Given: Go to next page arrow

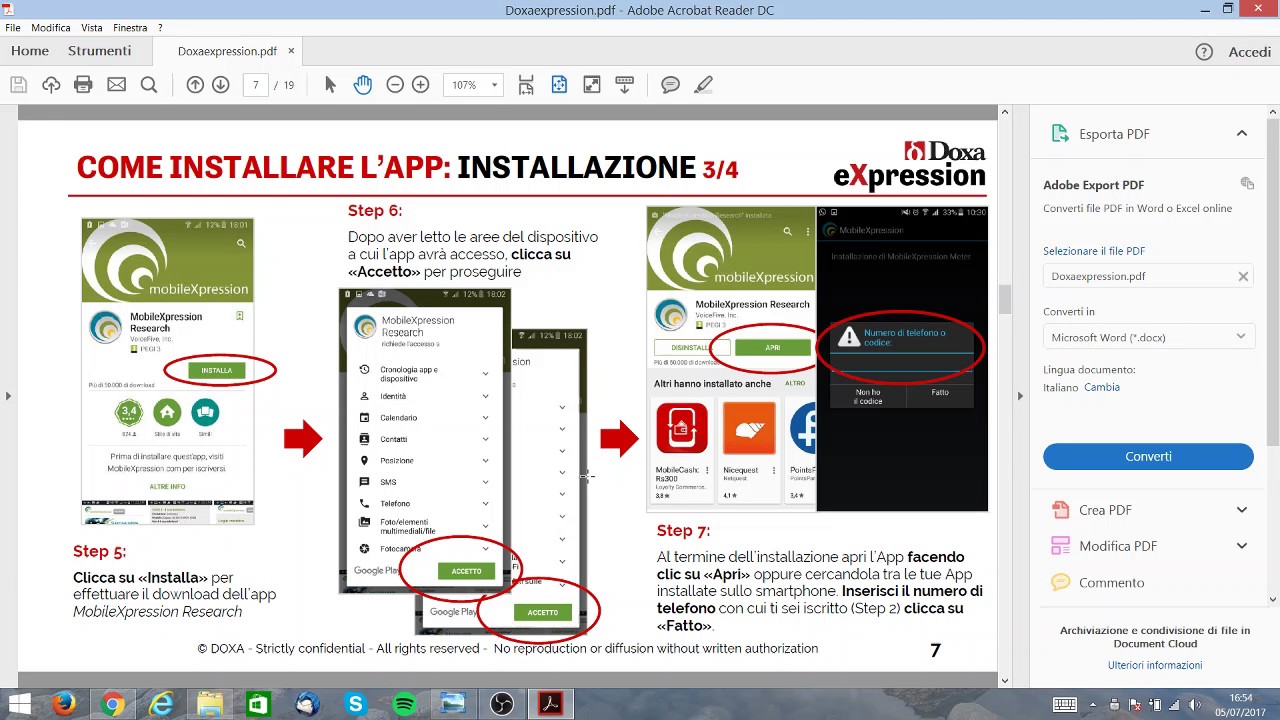Looking at the screenshot, I should pyautogui.click(x=221, y=85).
